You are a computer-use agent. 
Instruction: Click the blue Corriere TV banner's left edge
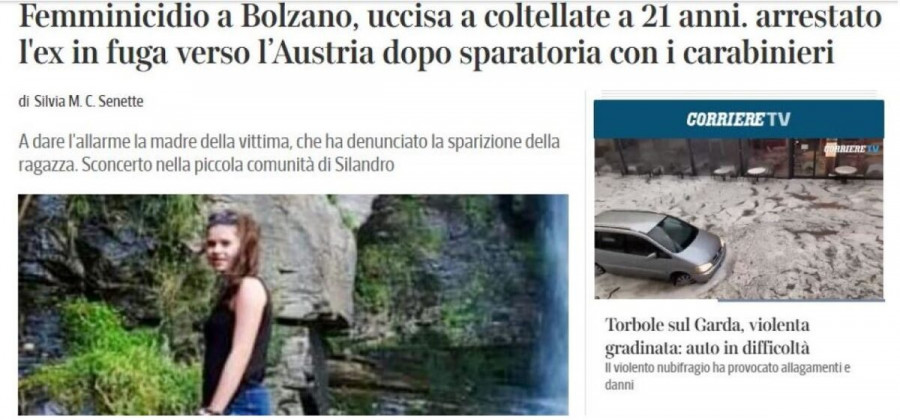tap(598, 119)
